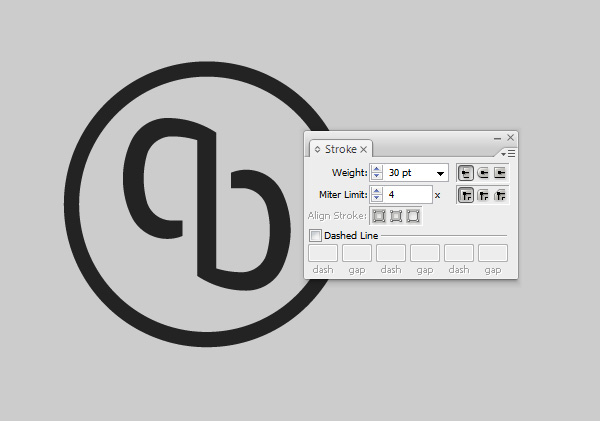Screen dimensions: 600x421
Task: Increase stroke Weight with up arrow
Action: pyautogui.click(x=377, y=169)
